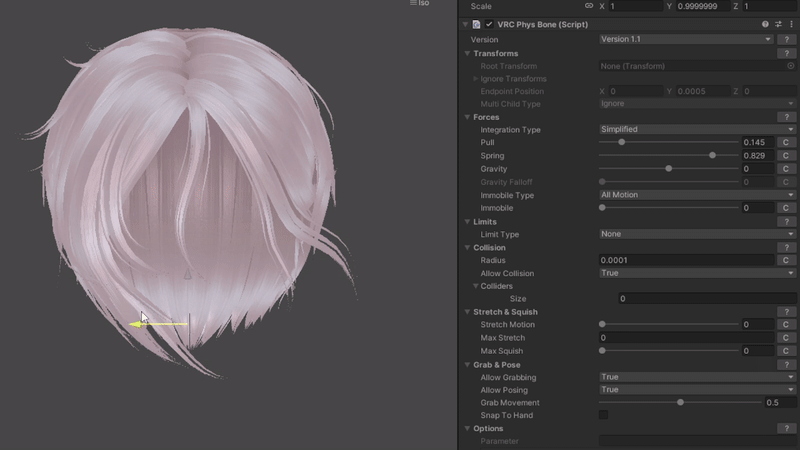This screenshot has width=800, height=450.
Task: Click the Colliders Size input field
Action: (x=706, y=298)
